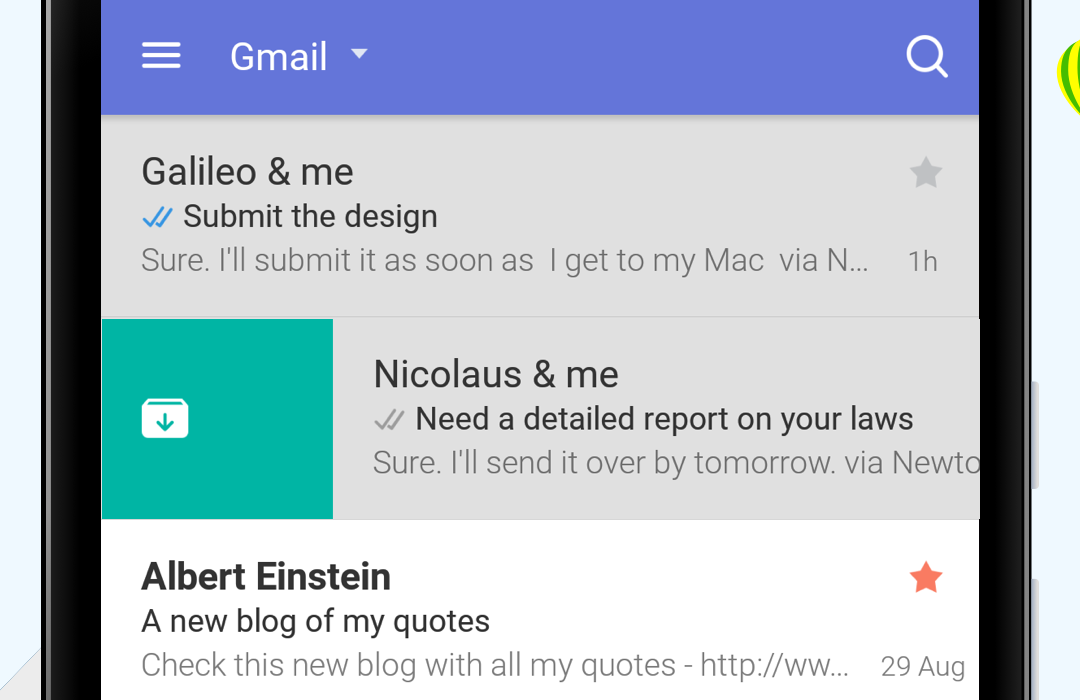The width and height of the screenshot is (1080, 700).
Task: Open the Nicolaus & me conversation
Action: click(656, 418)
